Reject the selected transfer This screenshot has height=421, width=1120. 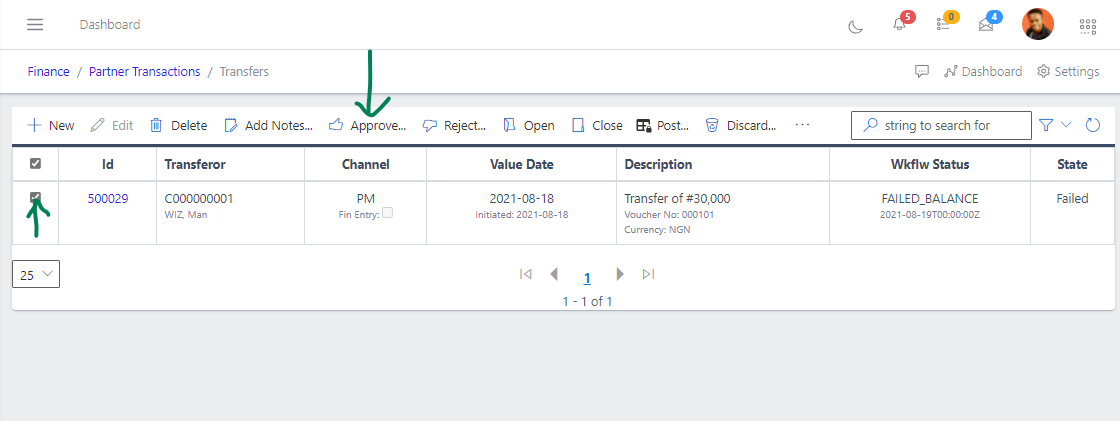[x=454, y=125]
